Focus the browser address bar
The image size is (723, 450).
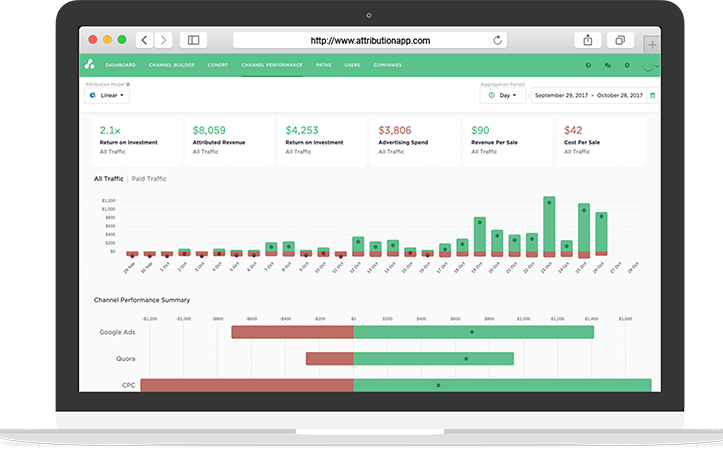click(x=370, y=41)
